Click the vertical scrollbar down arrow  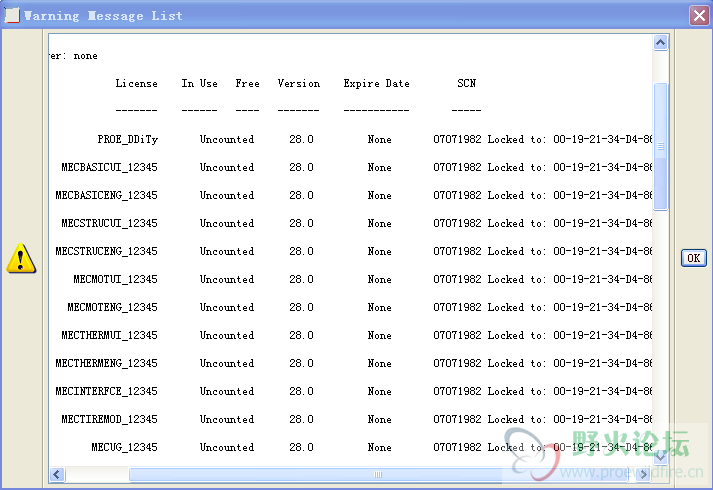point(660,456)
